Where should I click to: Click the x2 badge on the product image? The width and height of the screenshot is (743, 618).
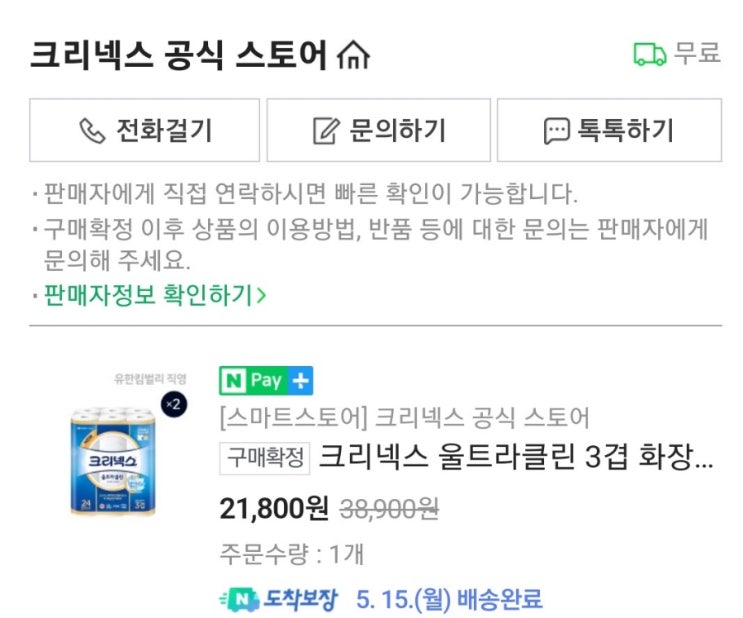tap(171, 405)
